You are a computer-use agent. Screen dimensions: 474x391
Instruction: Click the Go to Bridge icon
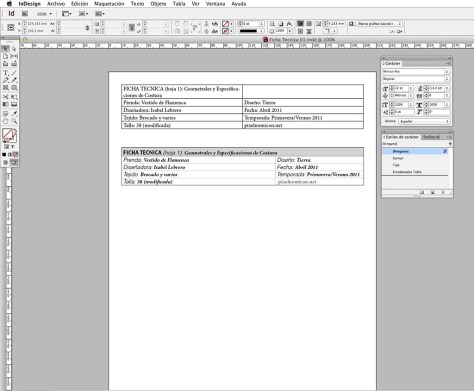pyautogui.click(x=25, y=14)
